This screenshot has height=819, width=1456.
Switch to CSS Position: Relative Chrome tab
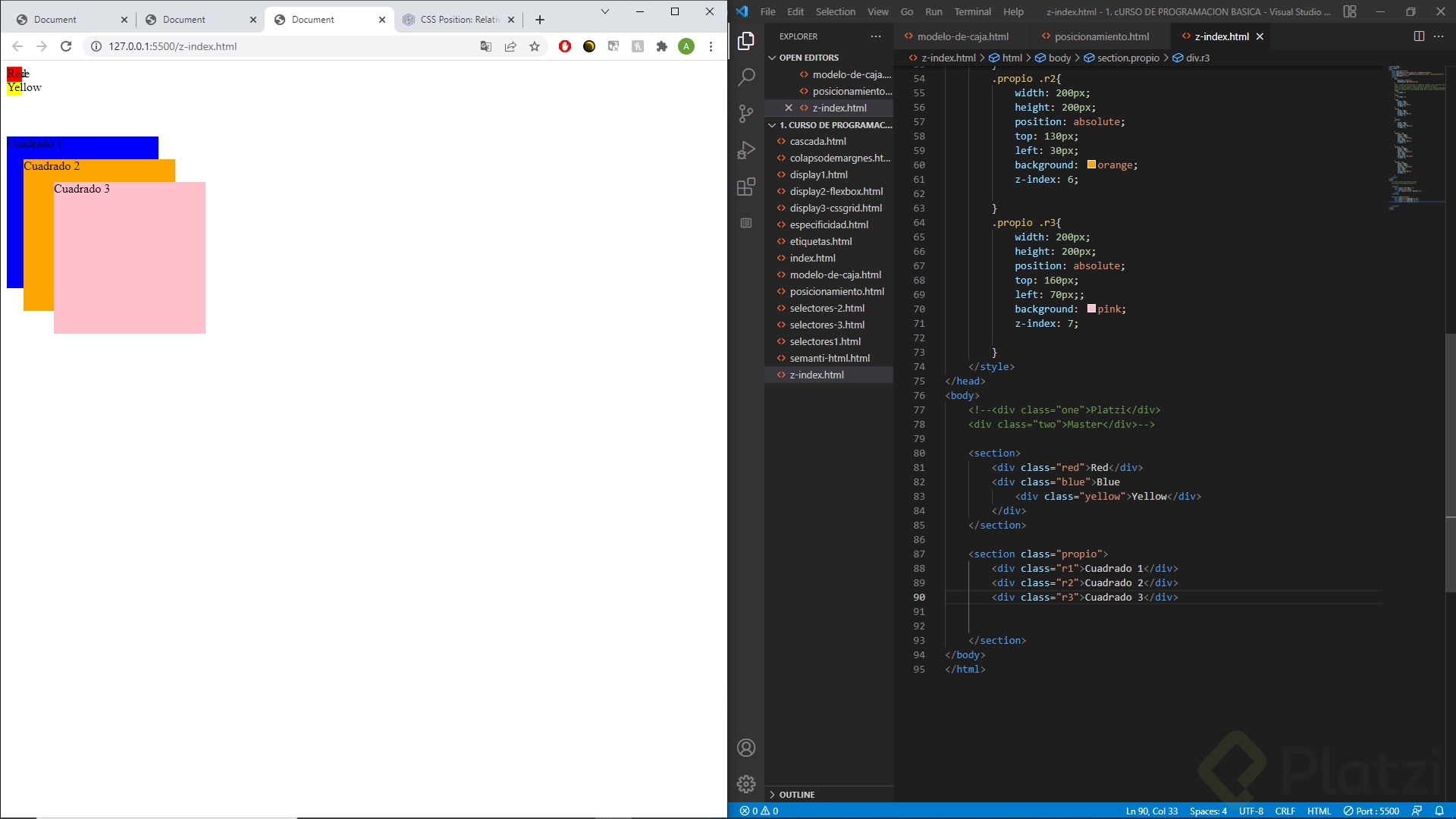pyautogui.click(x=460, y=20)
